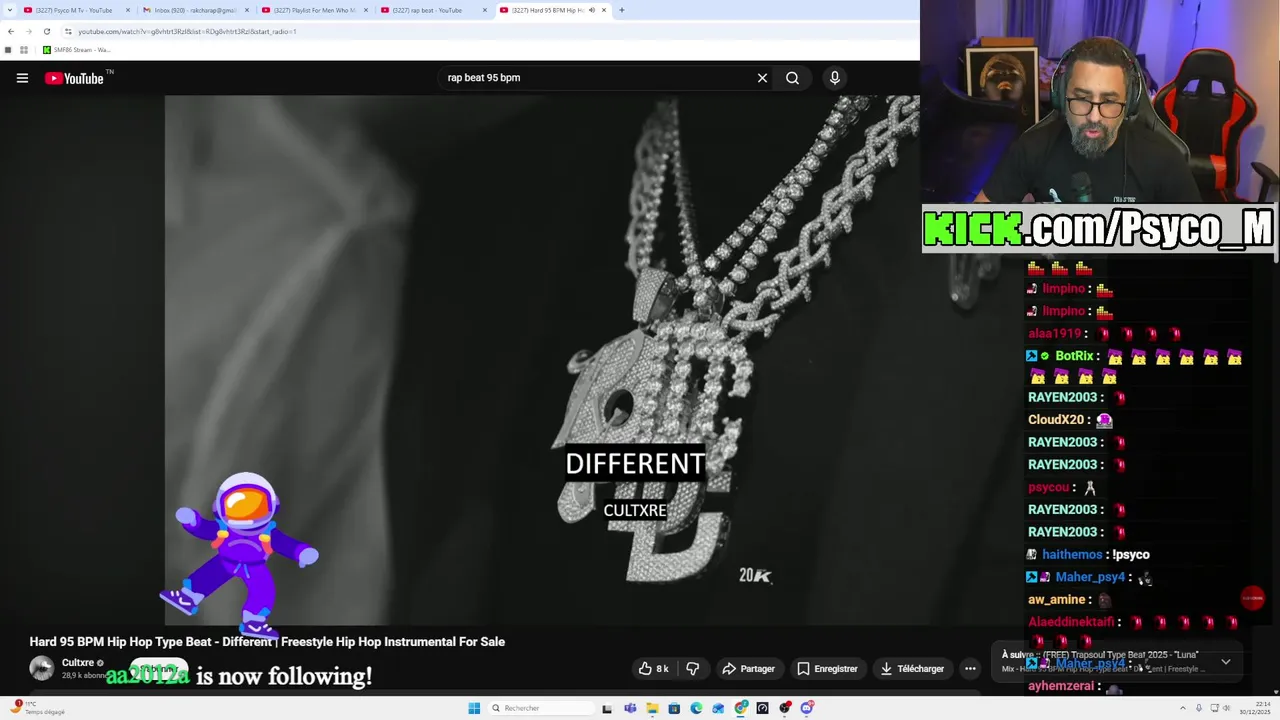Click 'haithemos' chat message '!psyco'

pos(1131,555)
